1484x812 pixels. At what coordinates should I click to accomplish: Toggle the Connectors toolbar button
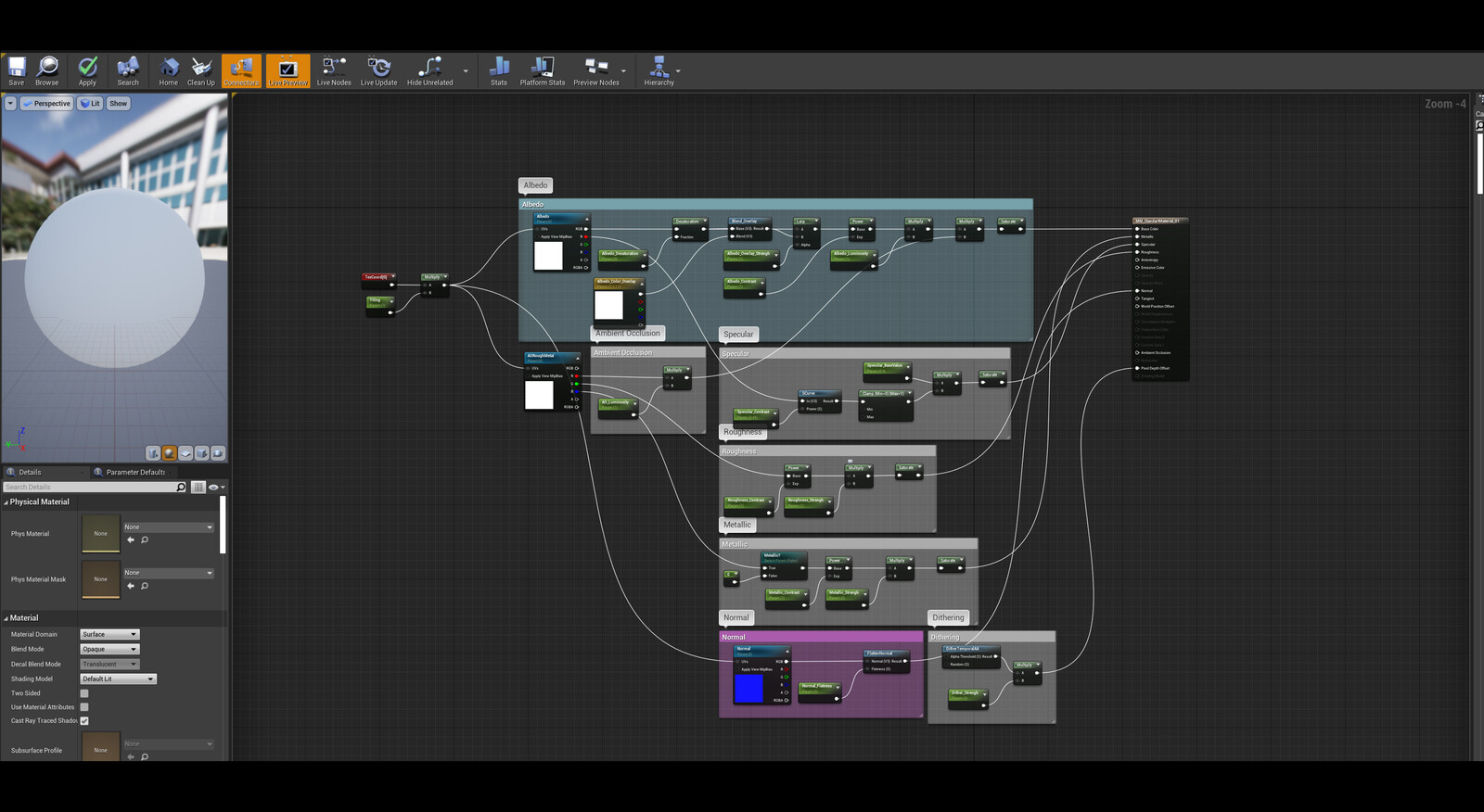241,70
